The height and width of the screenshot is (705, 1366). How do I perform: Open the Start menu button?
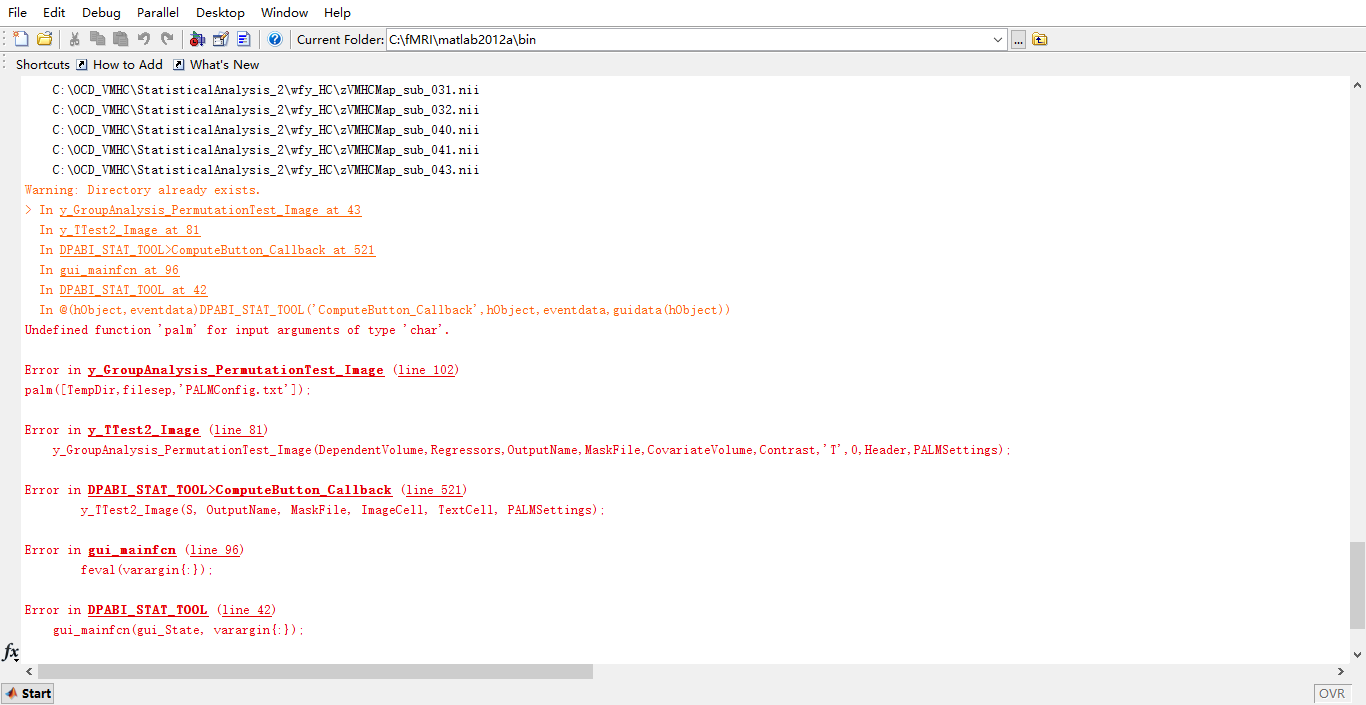pos(28,693)
